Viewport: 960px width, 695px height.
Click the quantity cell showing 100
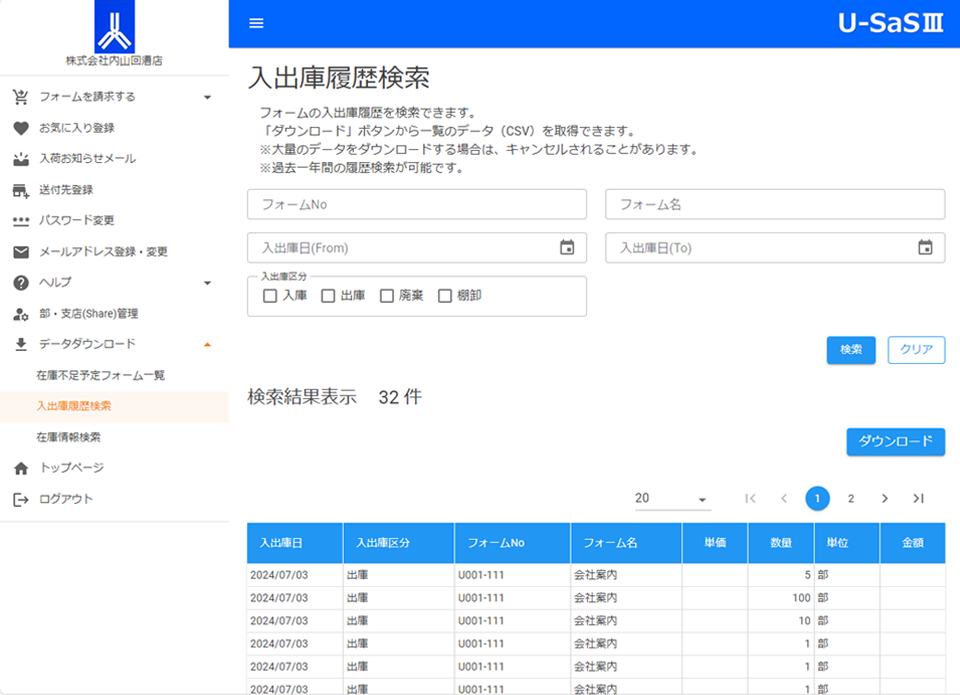pos(781,598)
